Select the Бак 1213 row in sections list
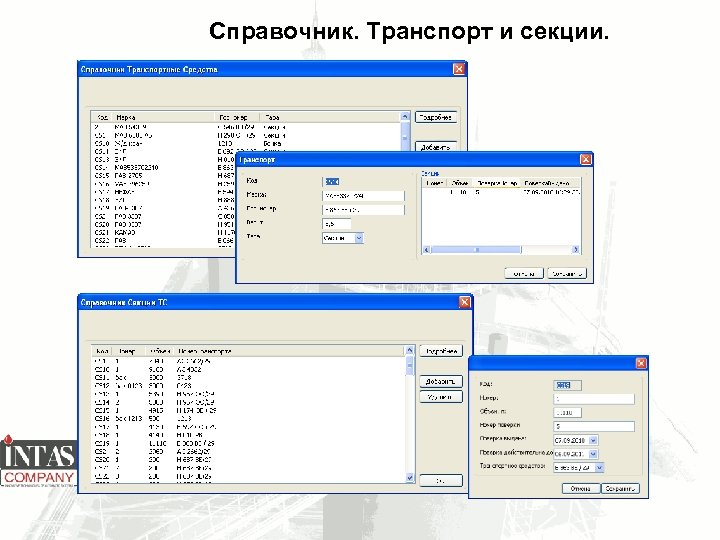This screenshot has width=720, height=540. (248, 418)
